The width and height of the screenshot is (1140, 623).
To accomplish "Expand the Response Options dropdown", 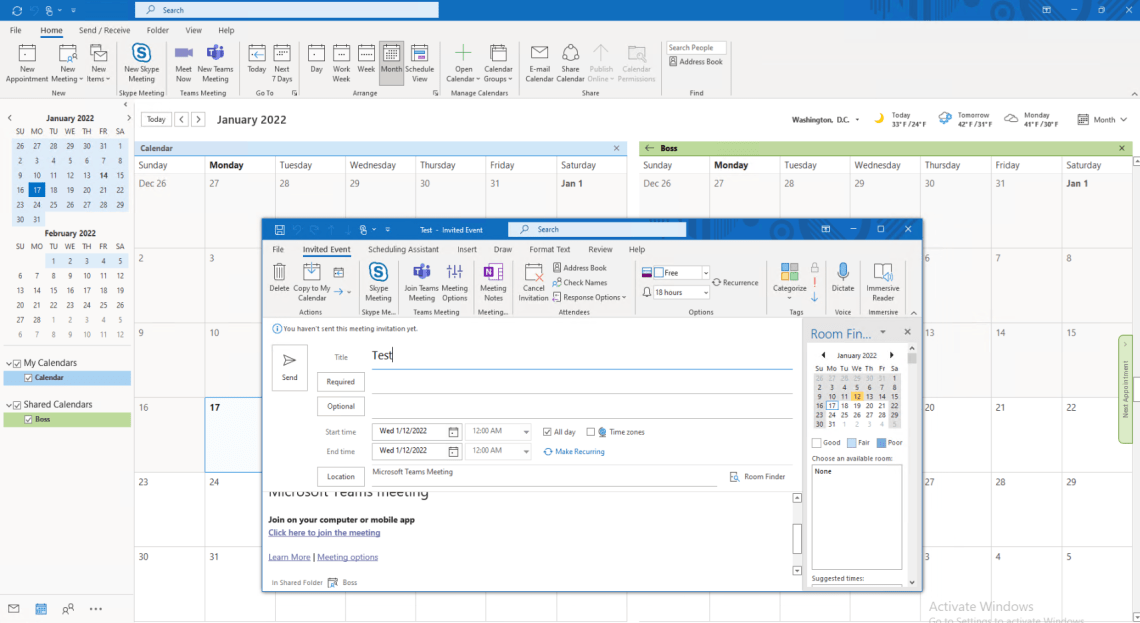I will coord(592,297).
